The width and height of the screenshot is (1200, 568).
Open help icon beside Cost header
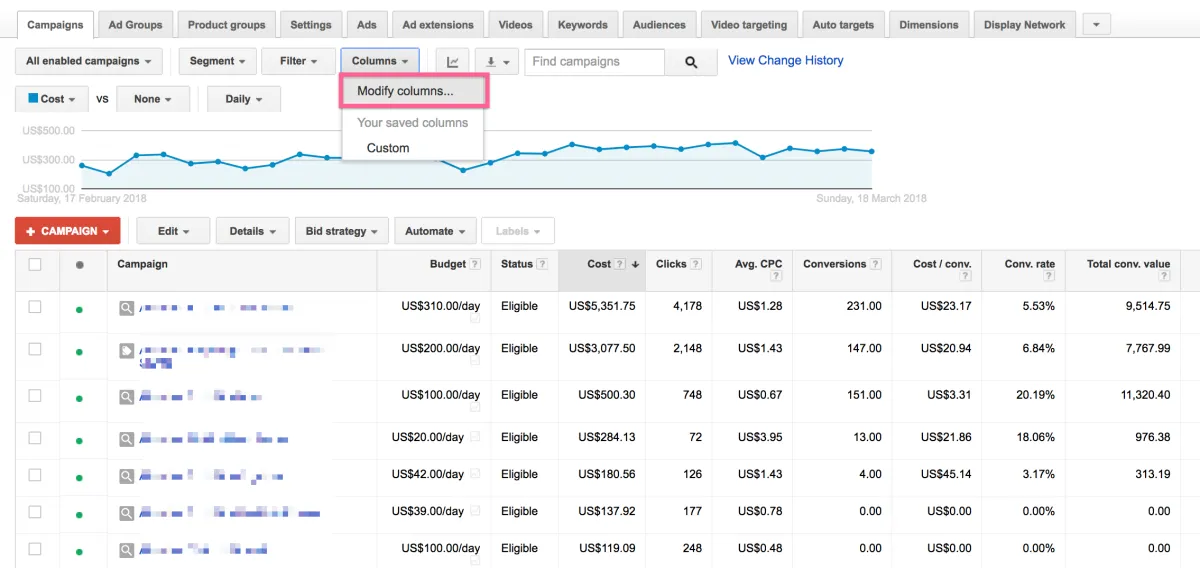(x=620, y=265)
